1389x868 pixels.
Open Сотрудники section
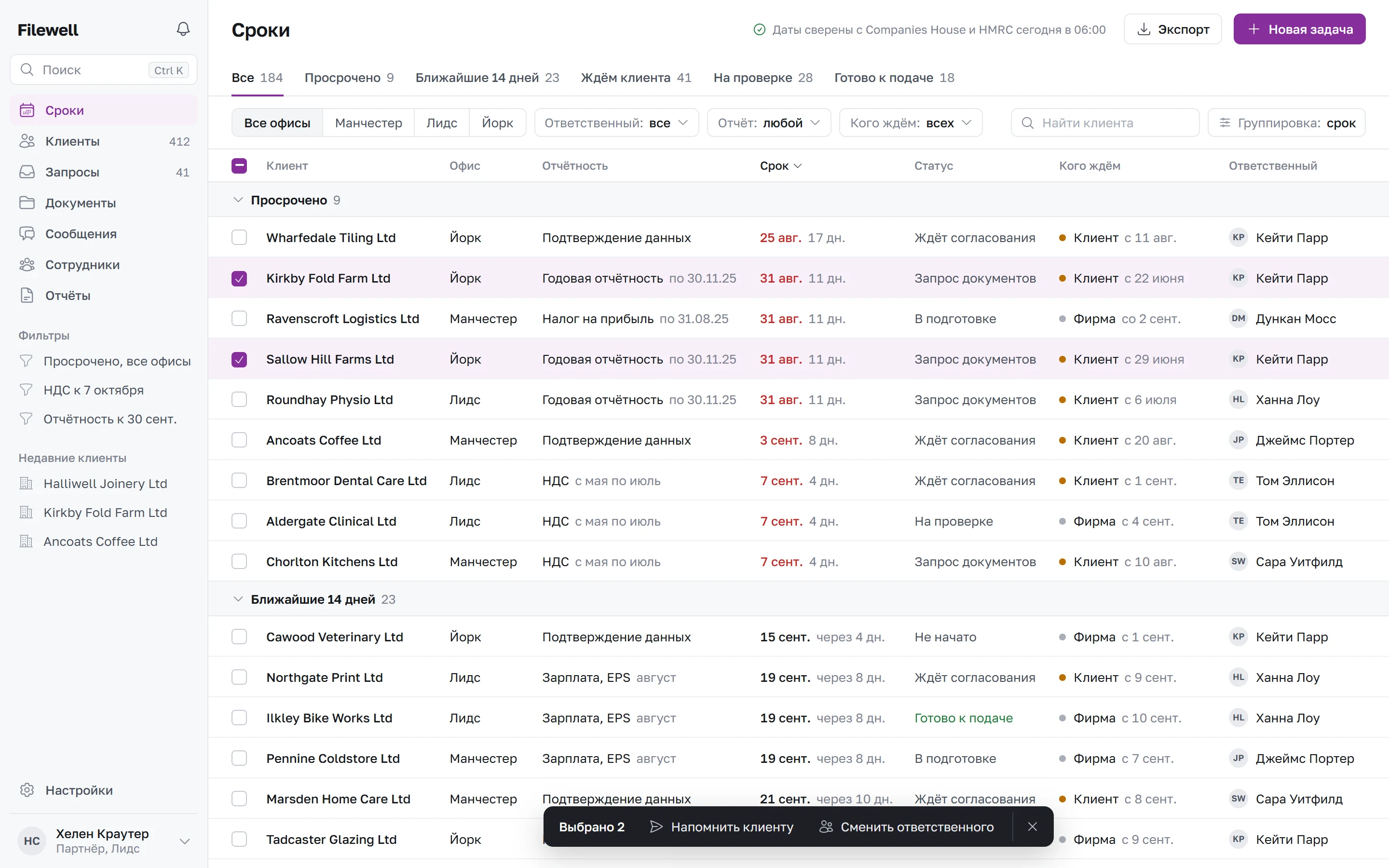(x=103, y=265)
